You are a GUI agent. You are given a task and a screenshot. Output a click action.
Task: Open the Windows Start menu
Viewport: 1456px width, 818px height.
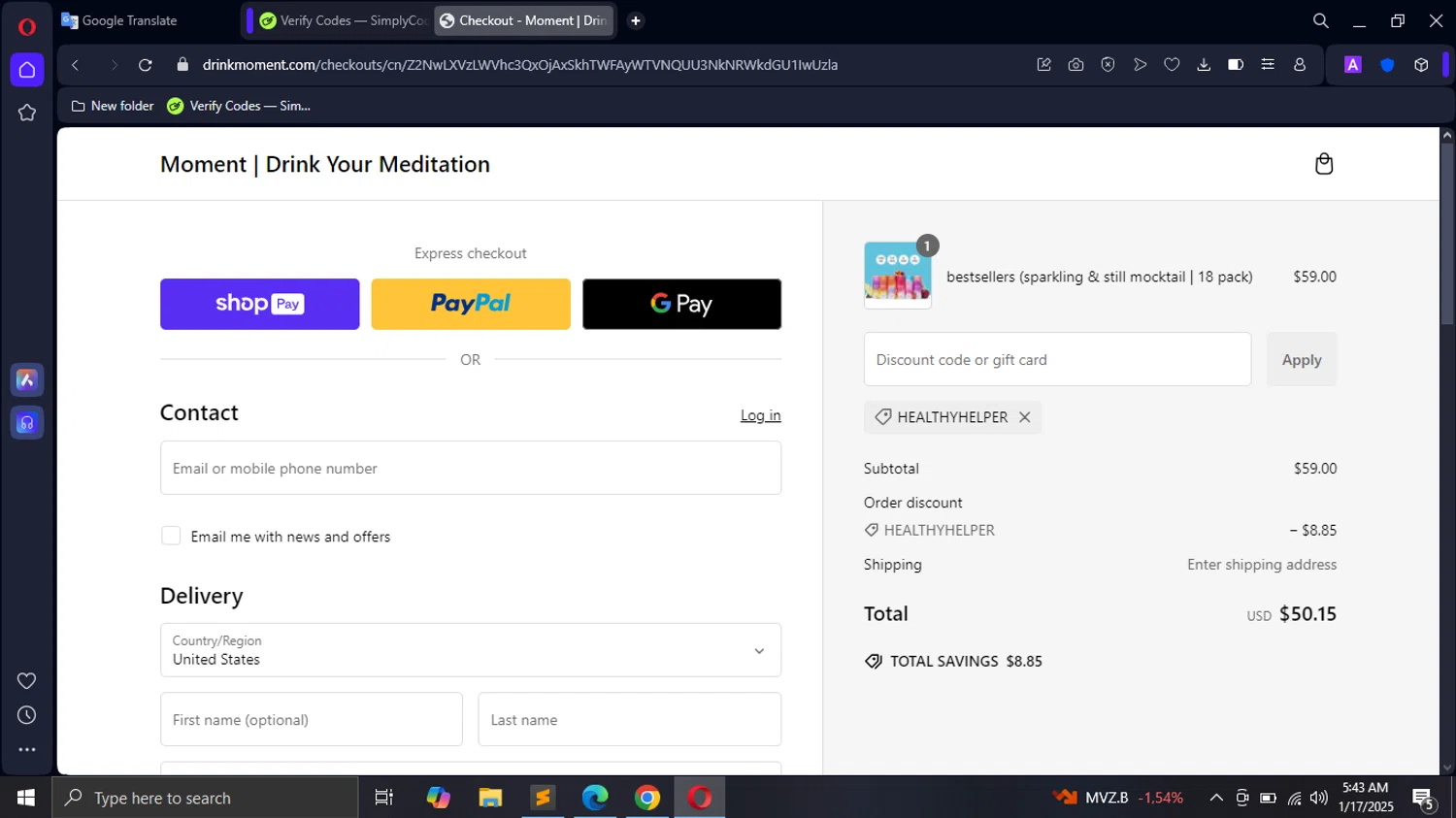click(26, 798)
